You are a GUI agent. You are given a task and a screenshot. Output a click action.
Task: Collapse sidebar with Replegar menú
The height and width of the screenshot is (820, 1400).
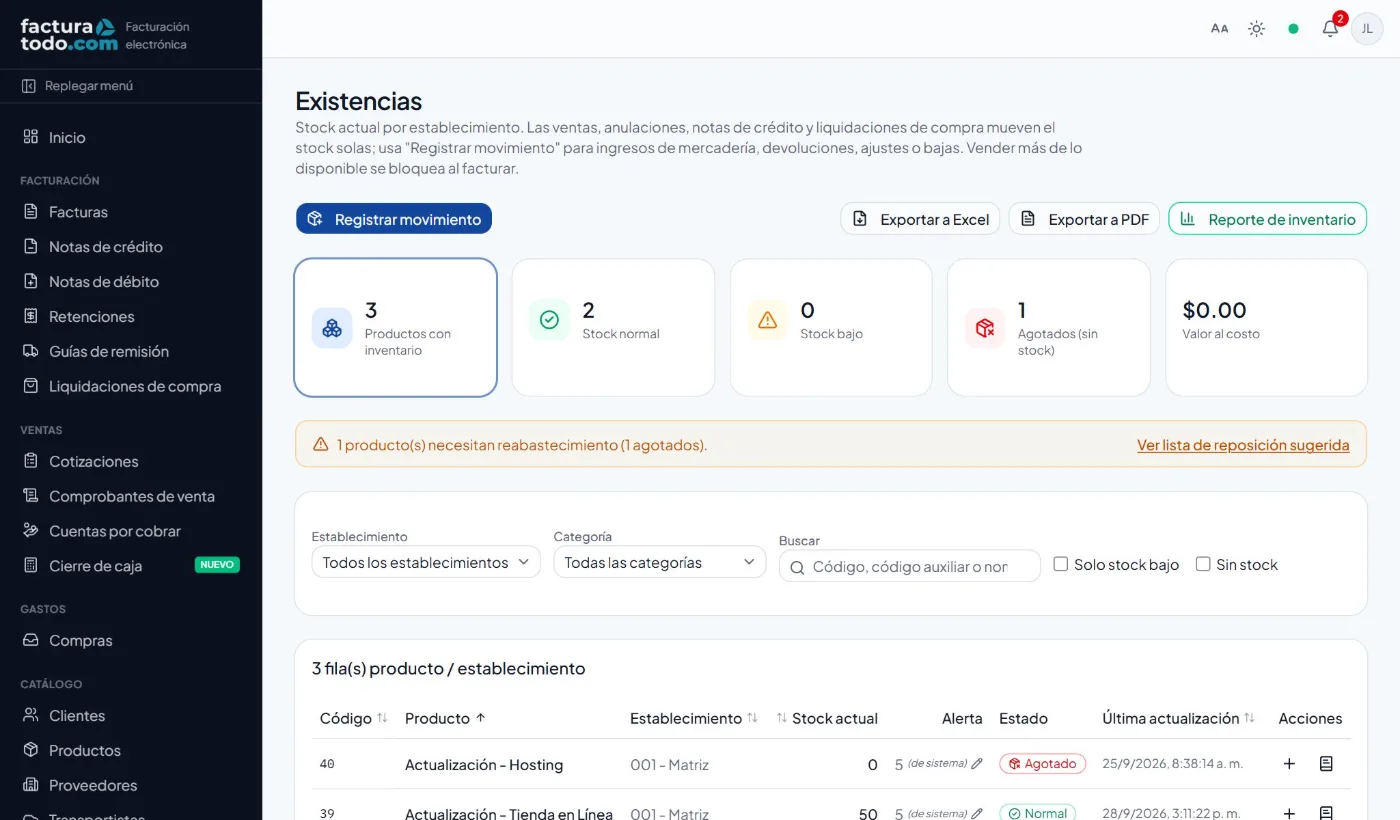[78, 86]
